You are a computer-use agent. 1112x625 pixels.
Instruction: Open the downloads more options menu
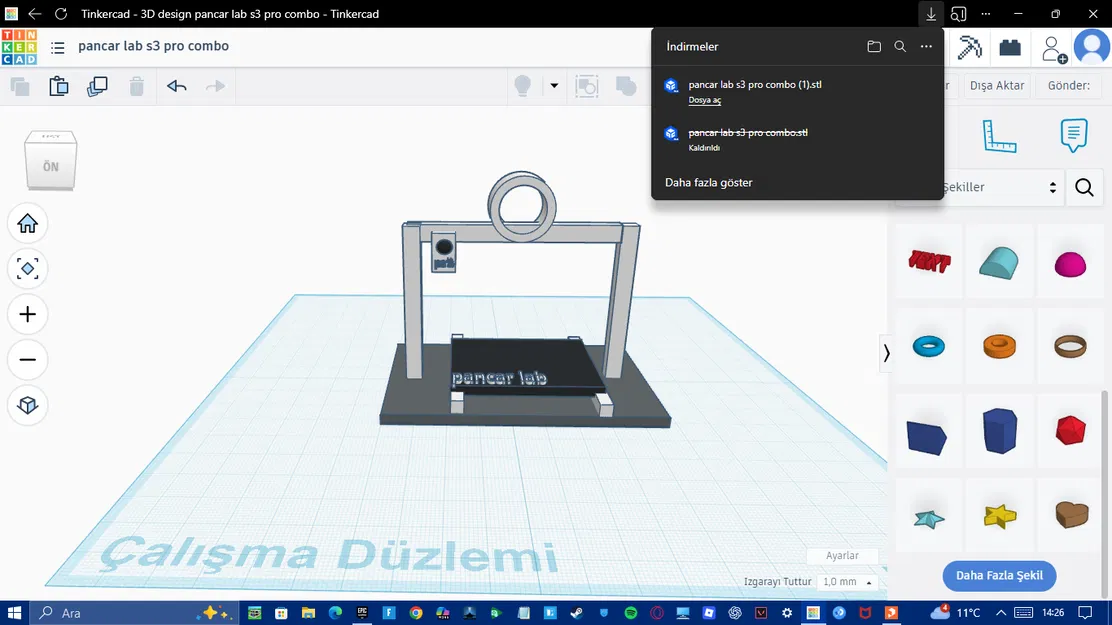925,46
